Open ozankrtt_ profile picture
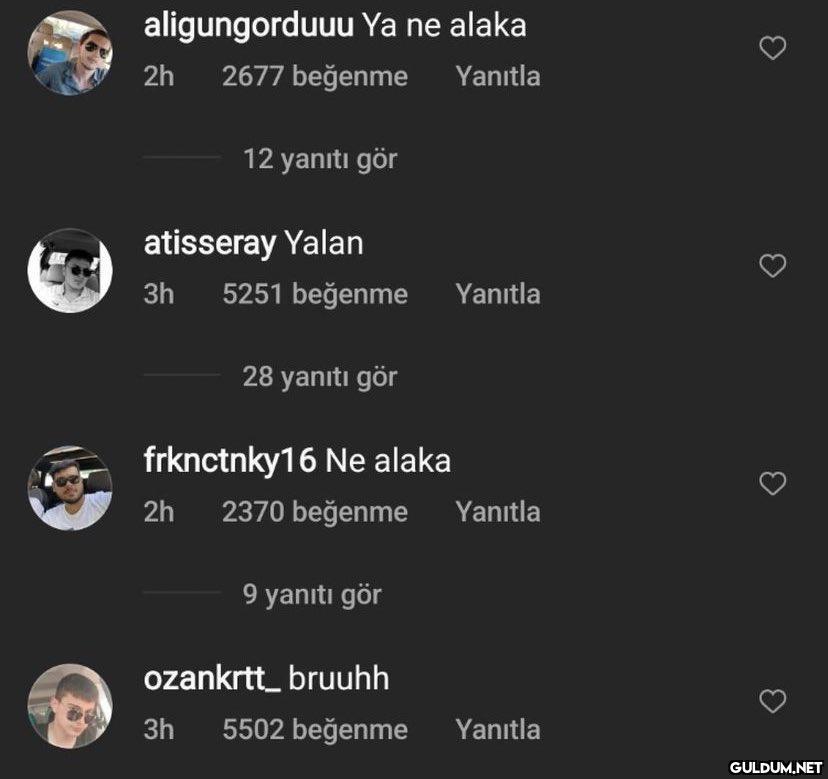 70,706
